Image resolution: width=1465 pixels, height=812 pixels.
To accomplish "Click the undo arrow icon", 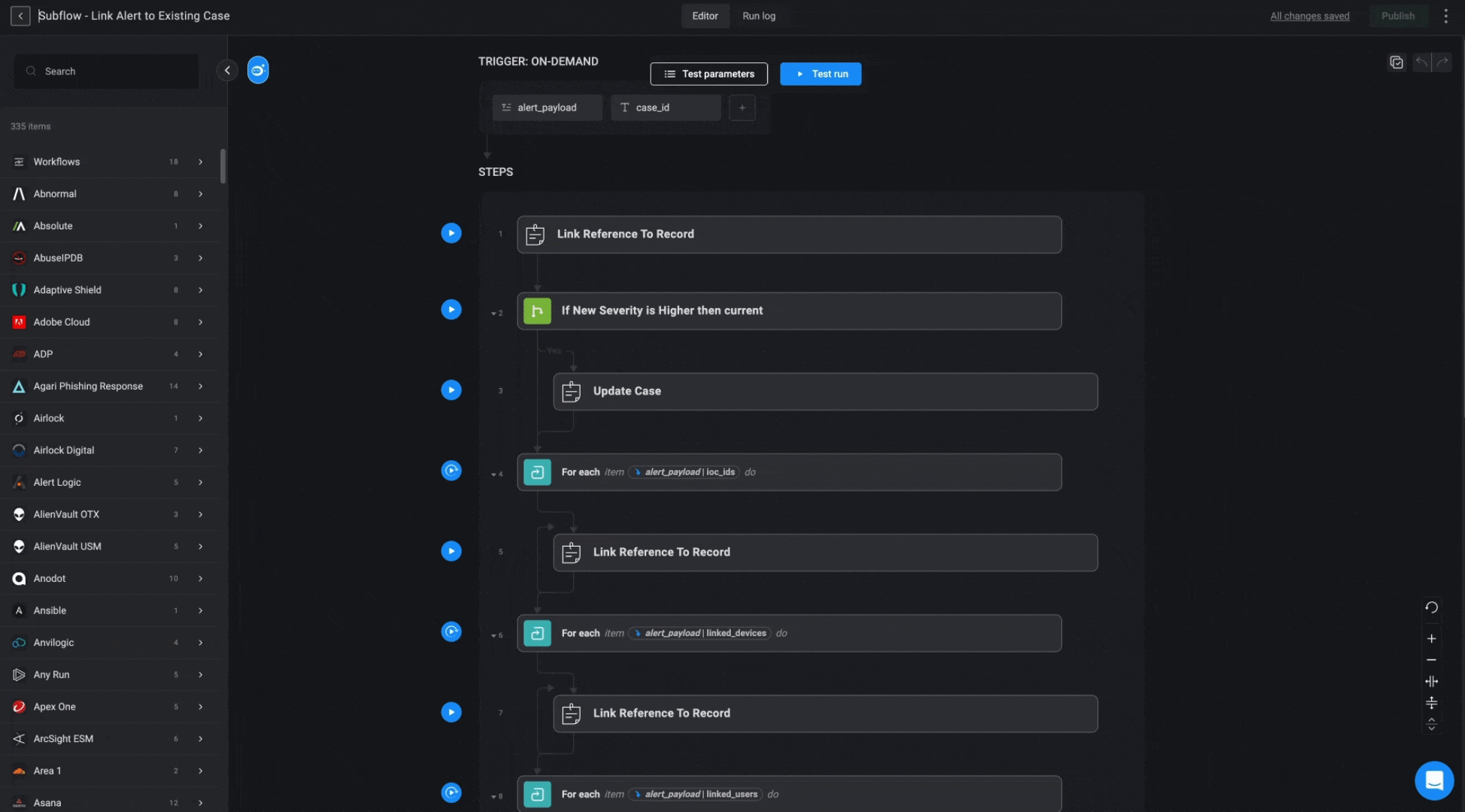I will pos(1421,62).
